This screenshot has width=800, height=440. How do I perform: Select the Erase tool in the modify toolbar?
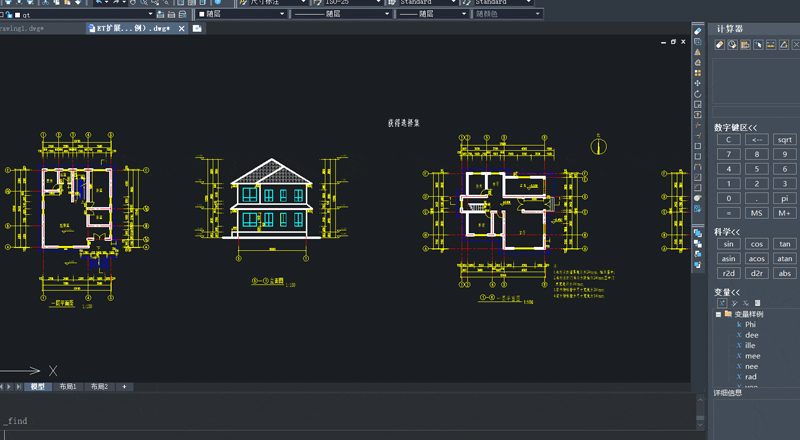(x=697, y=31)
